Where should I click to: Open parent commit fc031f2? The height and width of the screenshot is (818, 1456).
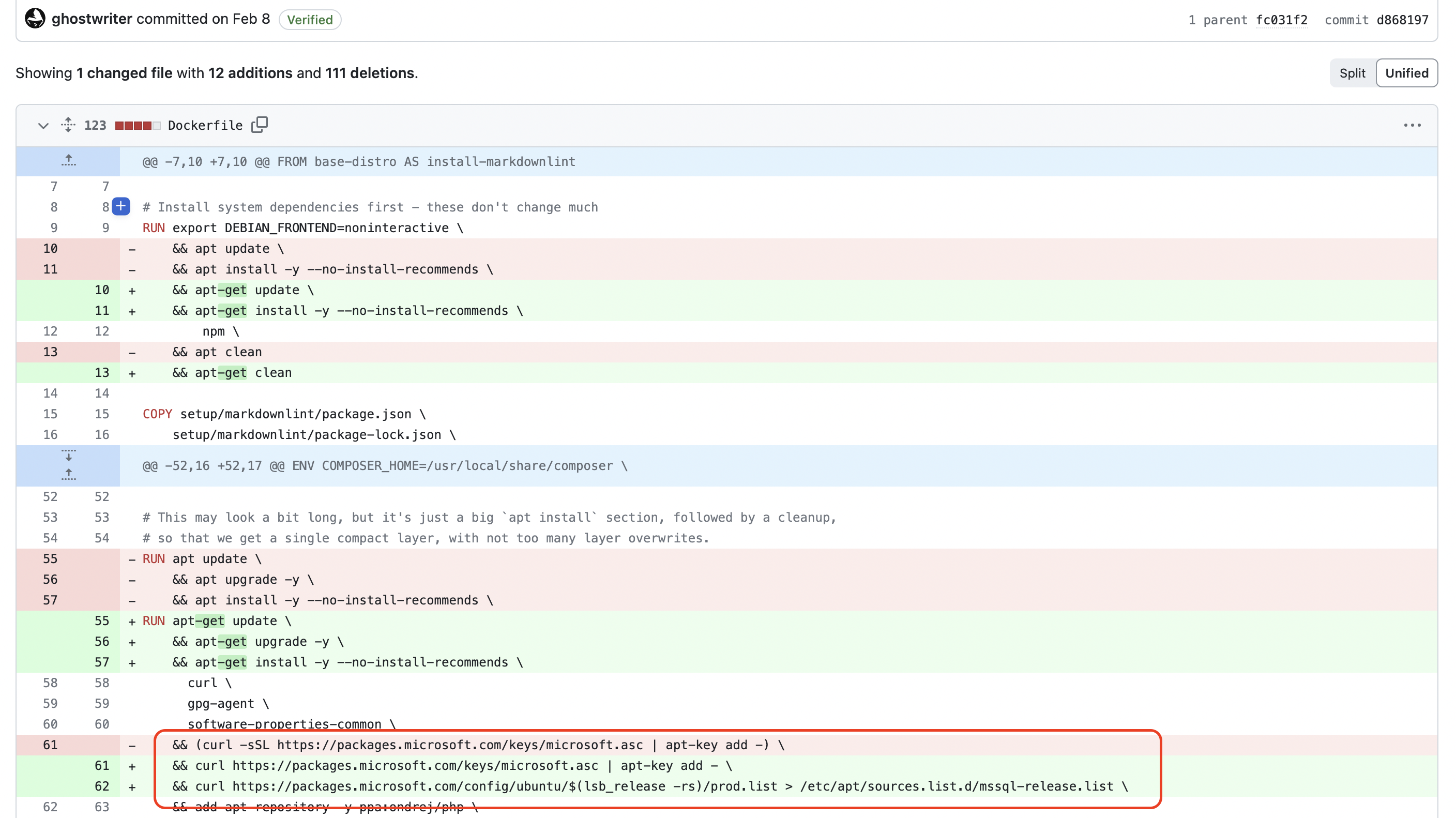1282,20
